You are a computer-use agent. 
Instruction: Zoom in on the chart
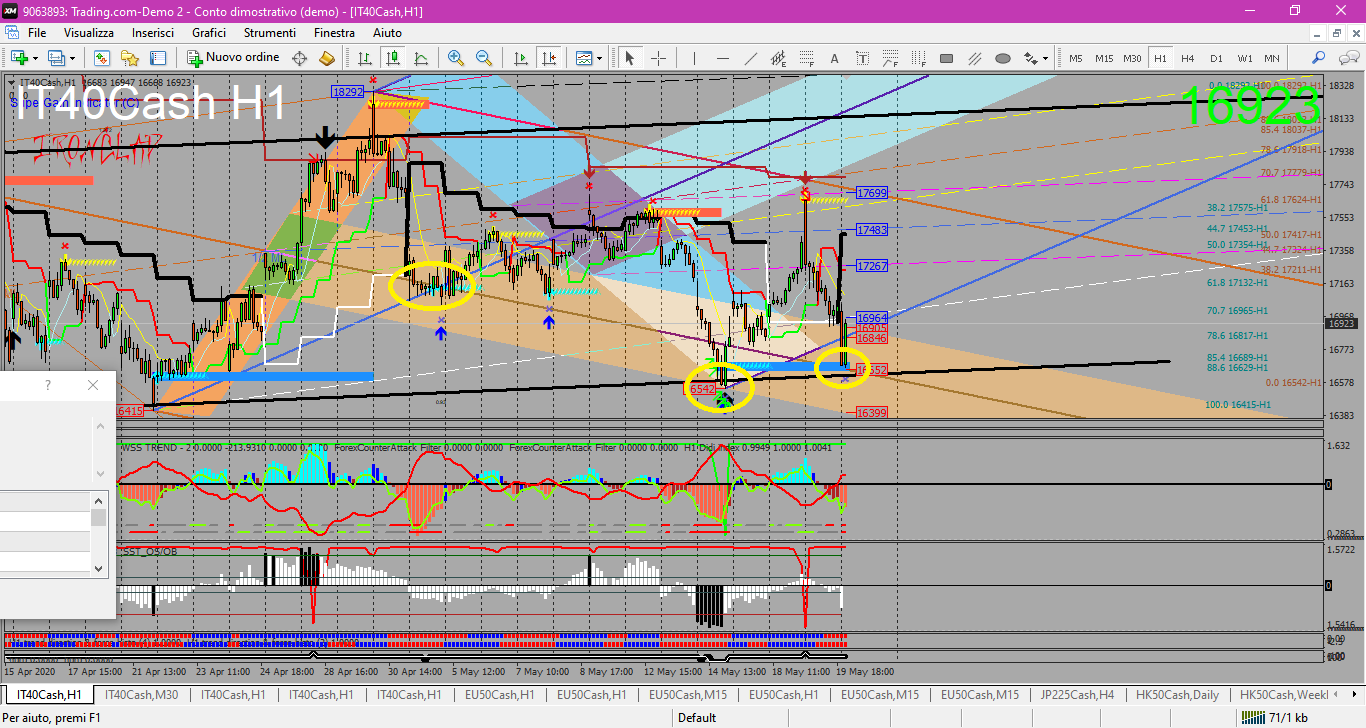click(456, 58)
